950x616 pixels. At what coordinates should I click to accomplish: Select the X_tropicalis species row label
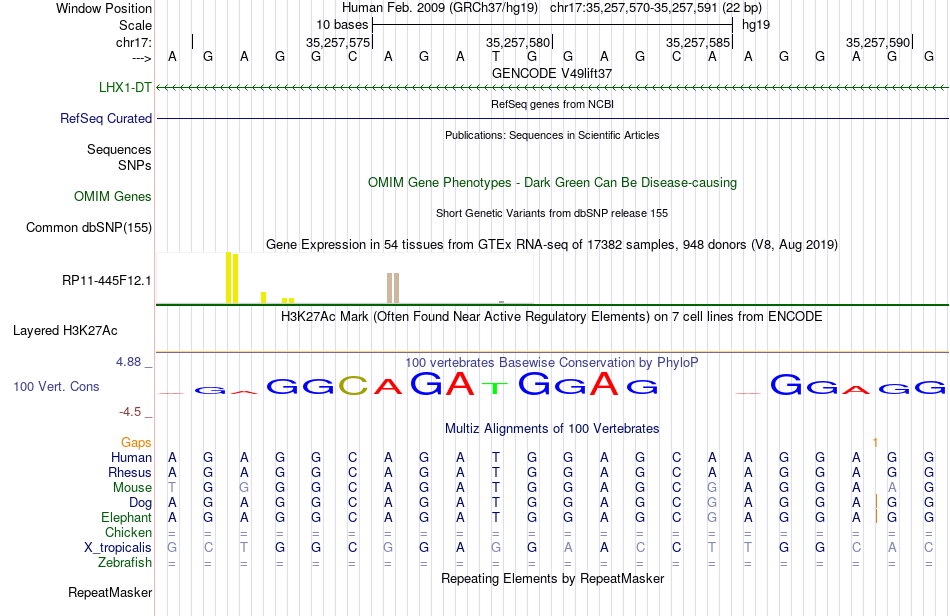(x=118, y=548)
